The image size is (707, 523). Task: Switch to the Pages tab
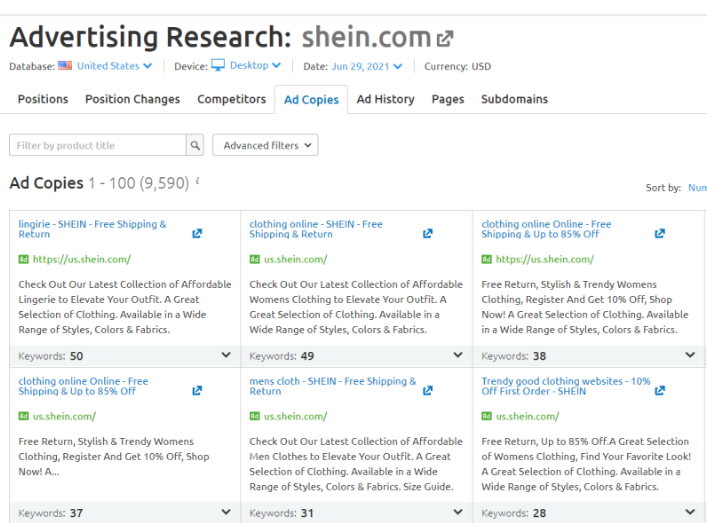(x=448, y=99)
